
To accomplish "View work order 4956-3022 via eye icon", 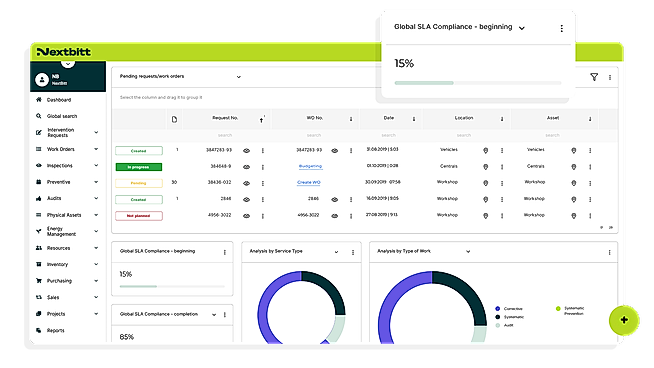I will pos(335,216).
